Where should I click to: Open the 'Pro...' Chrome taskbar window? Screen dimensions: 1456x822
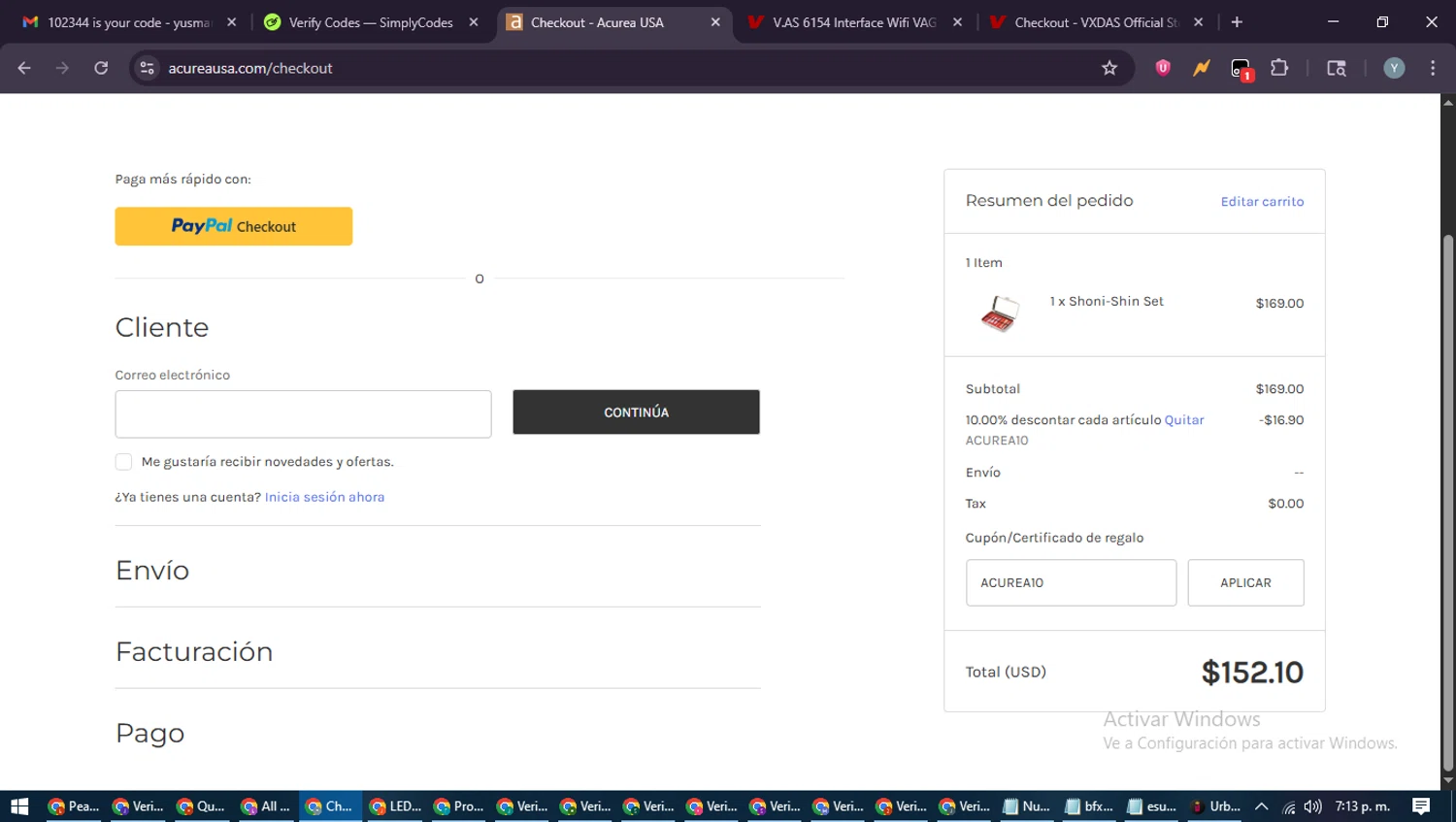coord(458,806)
